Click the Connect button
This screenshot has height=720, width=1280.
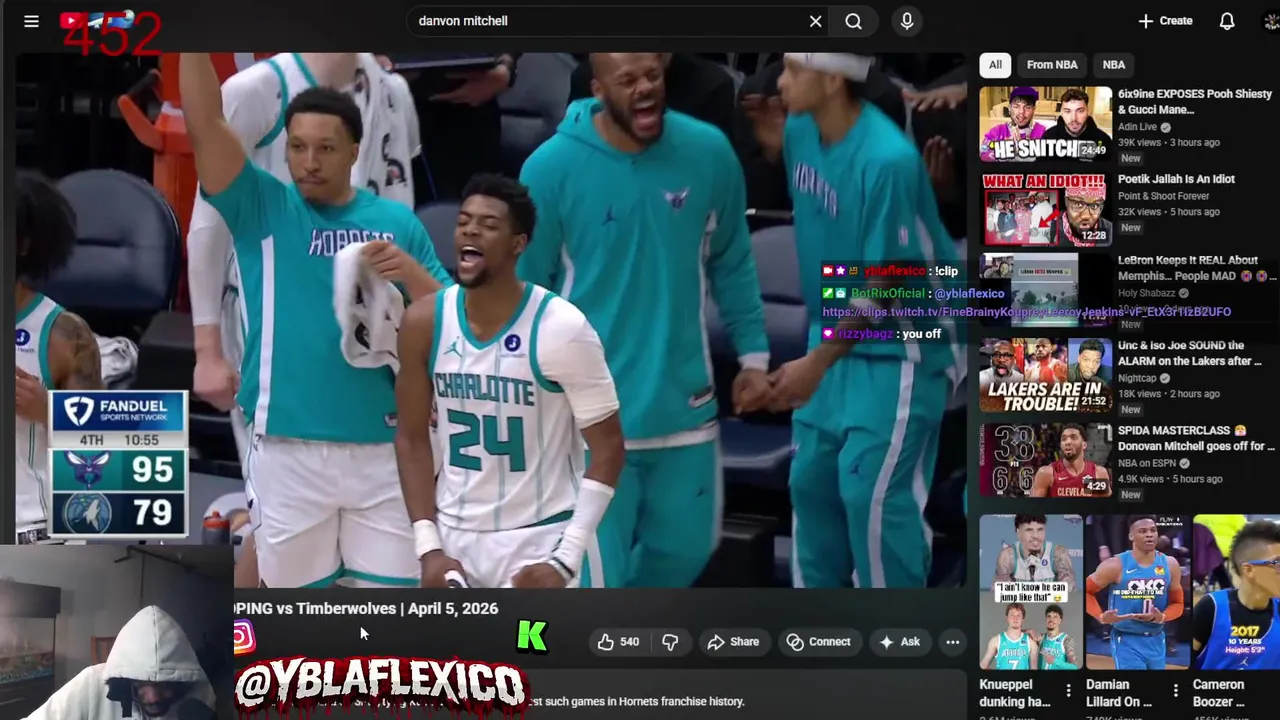[818, 642]
